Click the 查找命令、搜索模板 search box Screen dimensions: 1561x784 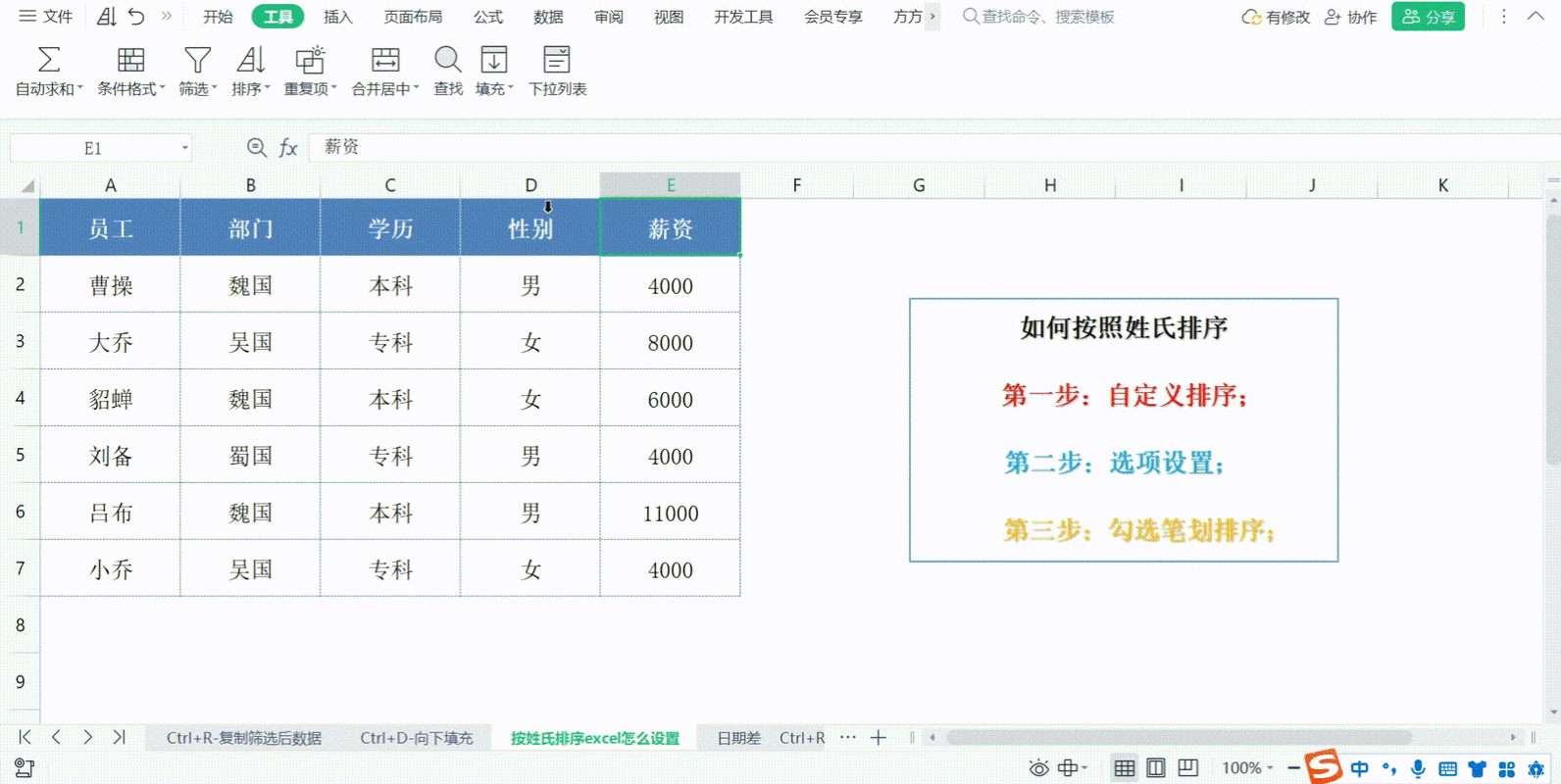tap(1039, 17)
